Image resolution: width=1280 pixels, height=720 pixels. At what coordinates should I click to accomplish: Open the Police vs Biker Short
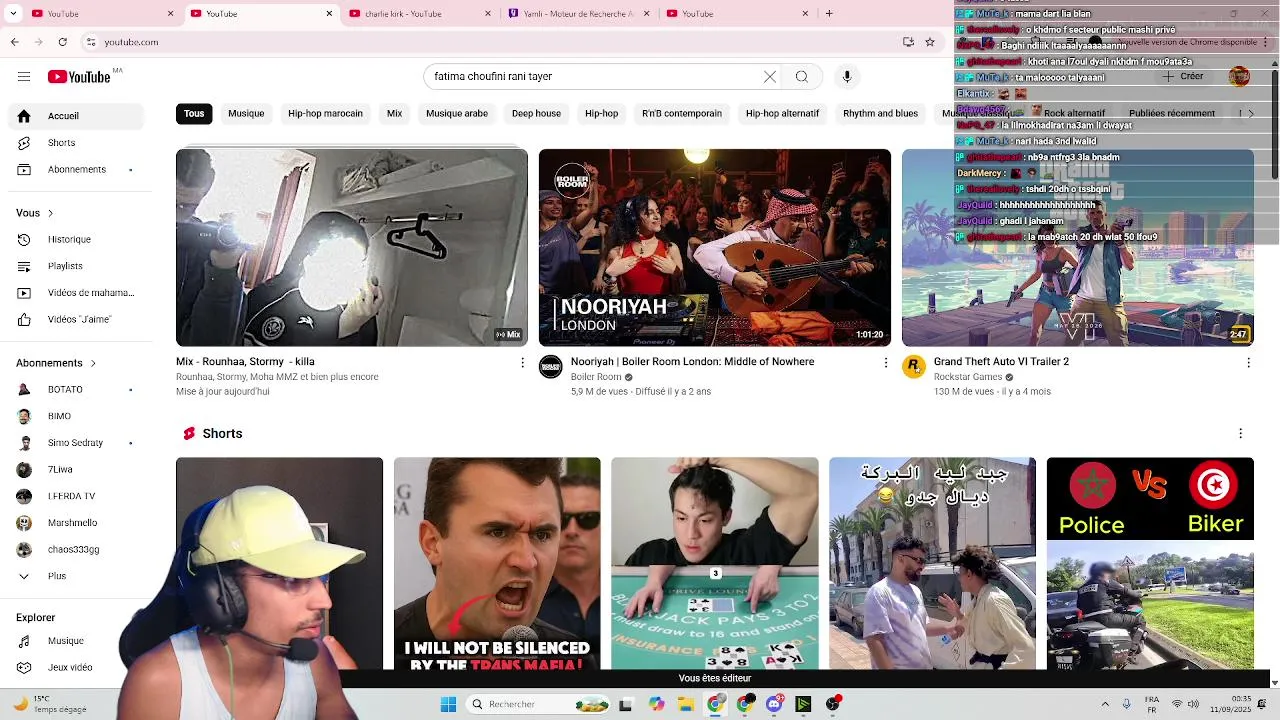[1150, 563]
